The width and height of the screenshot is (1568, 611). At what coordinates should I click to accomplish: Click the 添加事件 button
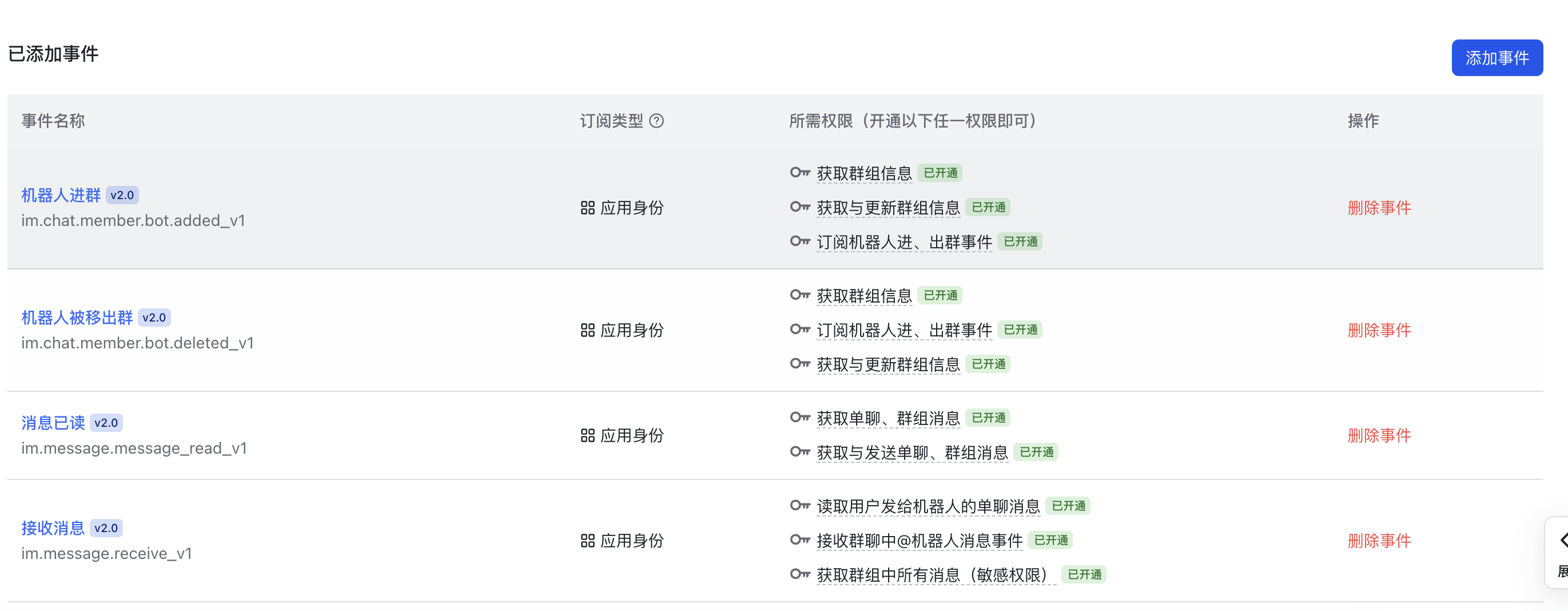pos(1496,58)
